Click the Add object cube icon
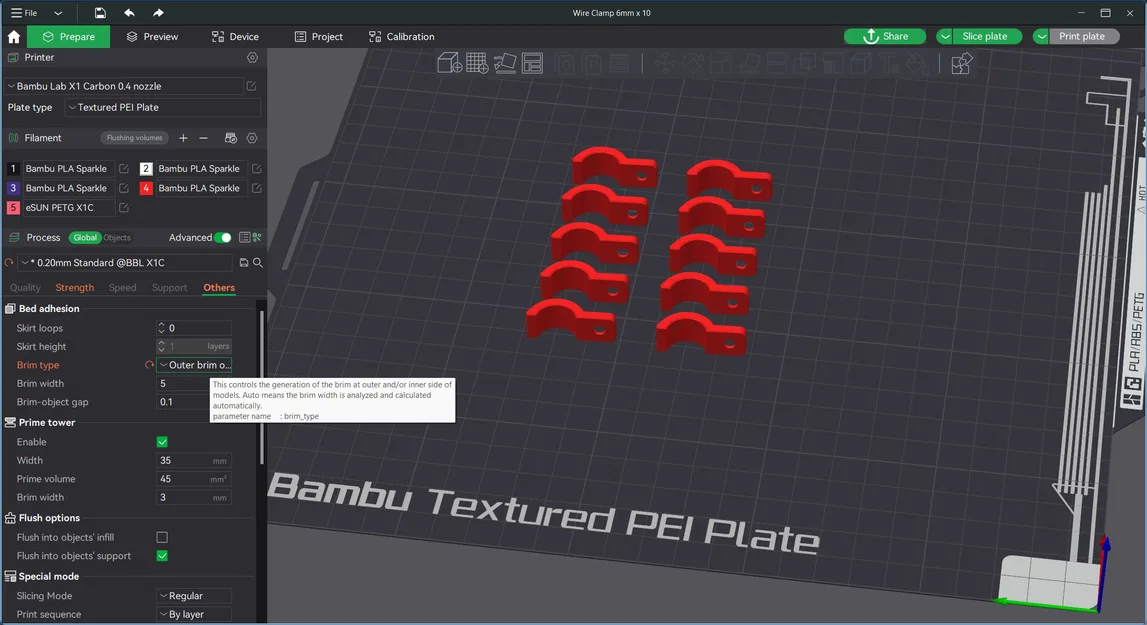The width and height of the screenshot is (1147, 625). pos(449,63)
